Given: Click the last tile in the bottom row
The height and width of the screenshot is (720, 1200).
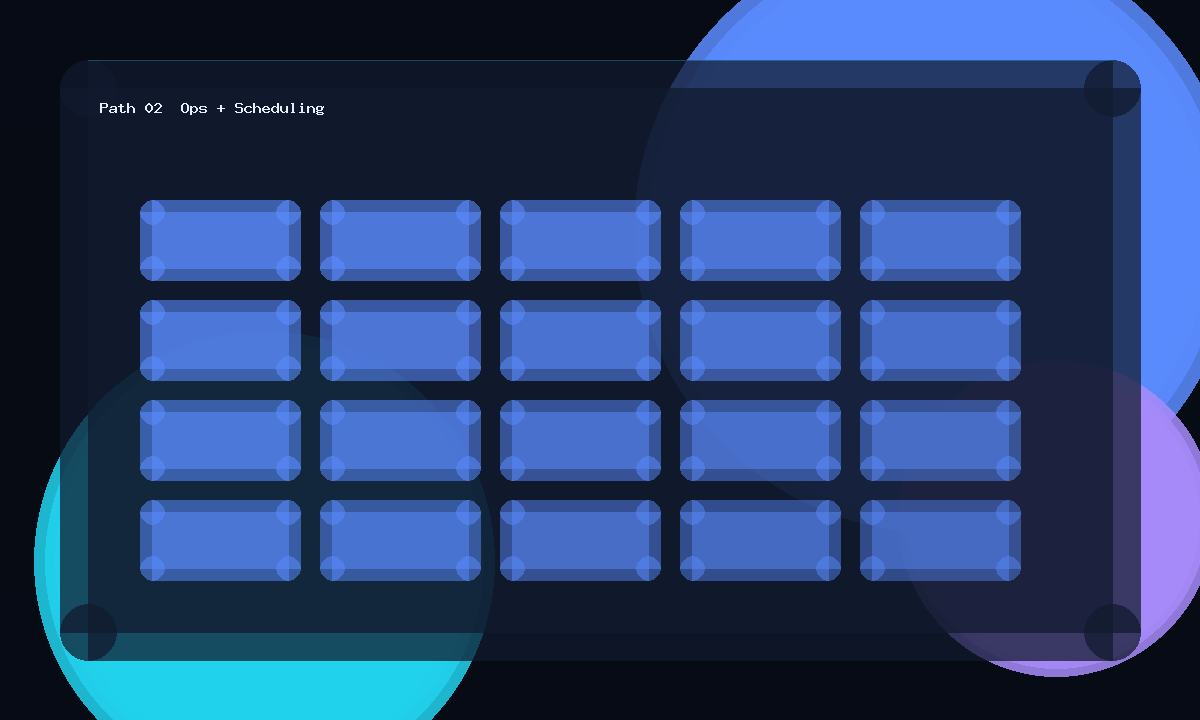Looking at the screenshot, I should click(940, 540).
